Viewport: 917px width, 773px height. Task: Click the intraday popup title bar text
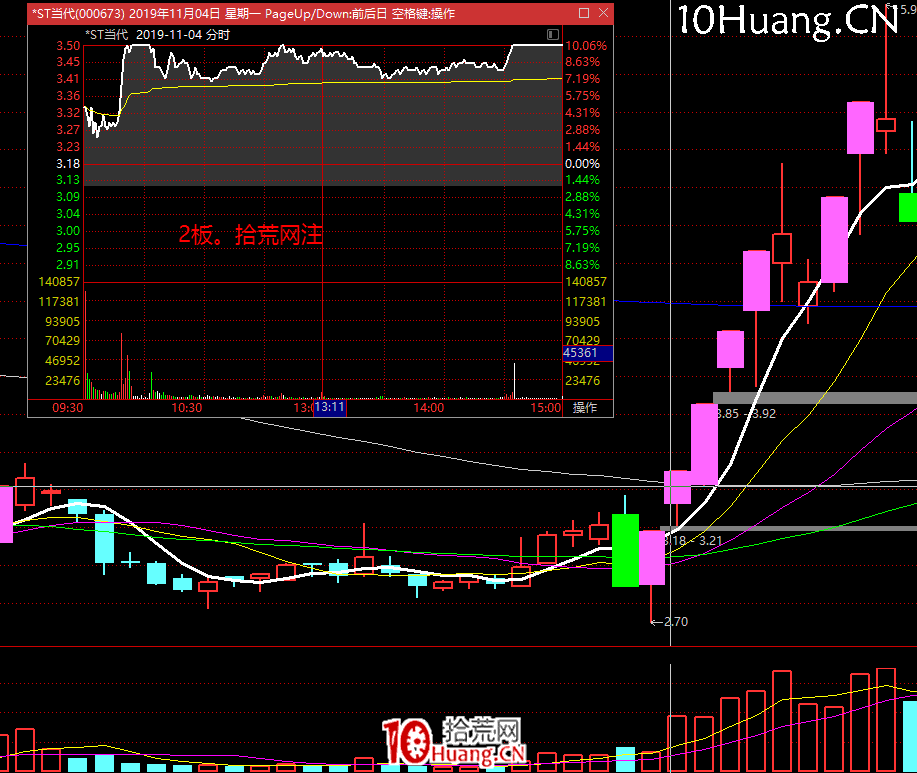(243, 13)
